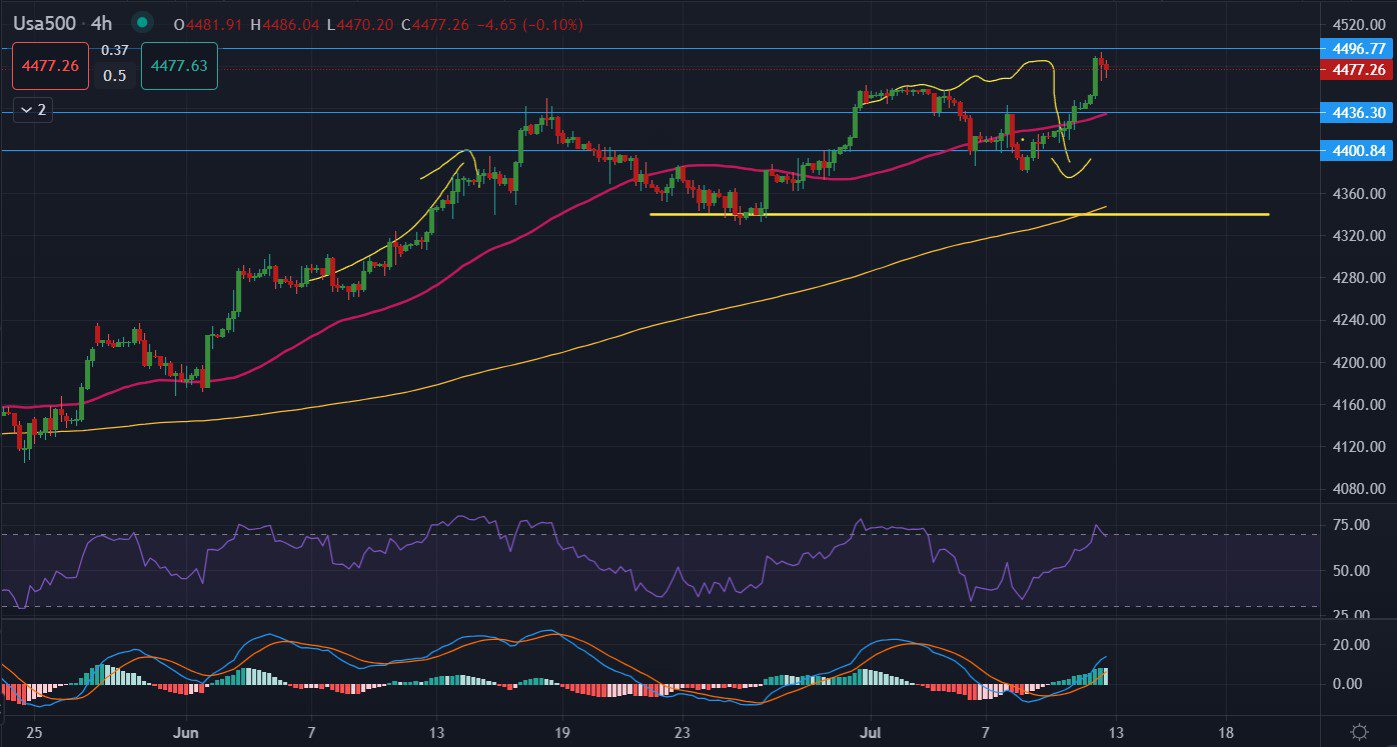Image resolution: width=1397 pixels, height=747 pixels.
Task: Expand the collapsed indicators legend showing 2
Action: (x=33, y=110)
